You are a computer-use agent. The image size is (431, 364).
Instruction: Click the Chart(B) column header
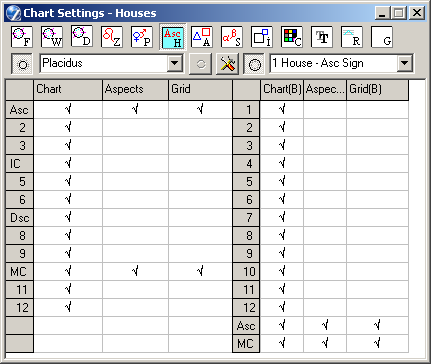(282, 89)
